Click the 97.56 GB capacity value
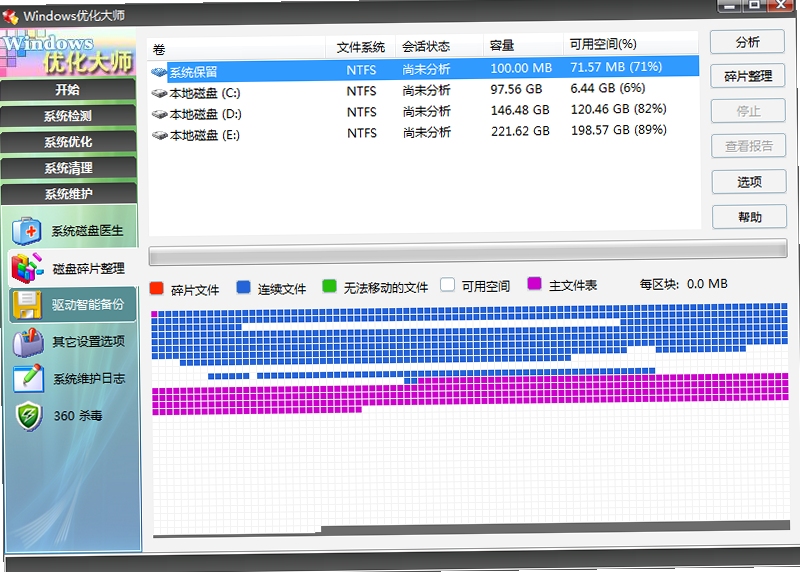 point(516,89)
